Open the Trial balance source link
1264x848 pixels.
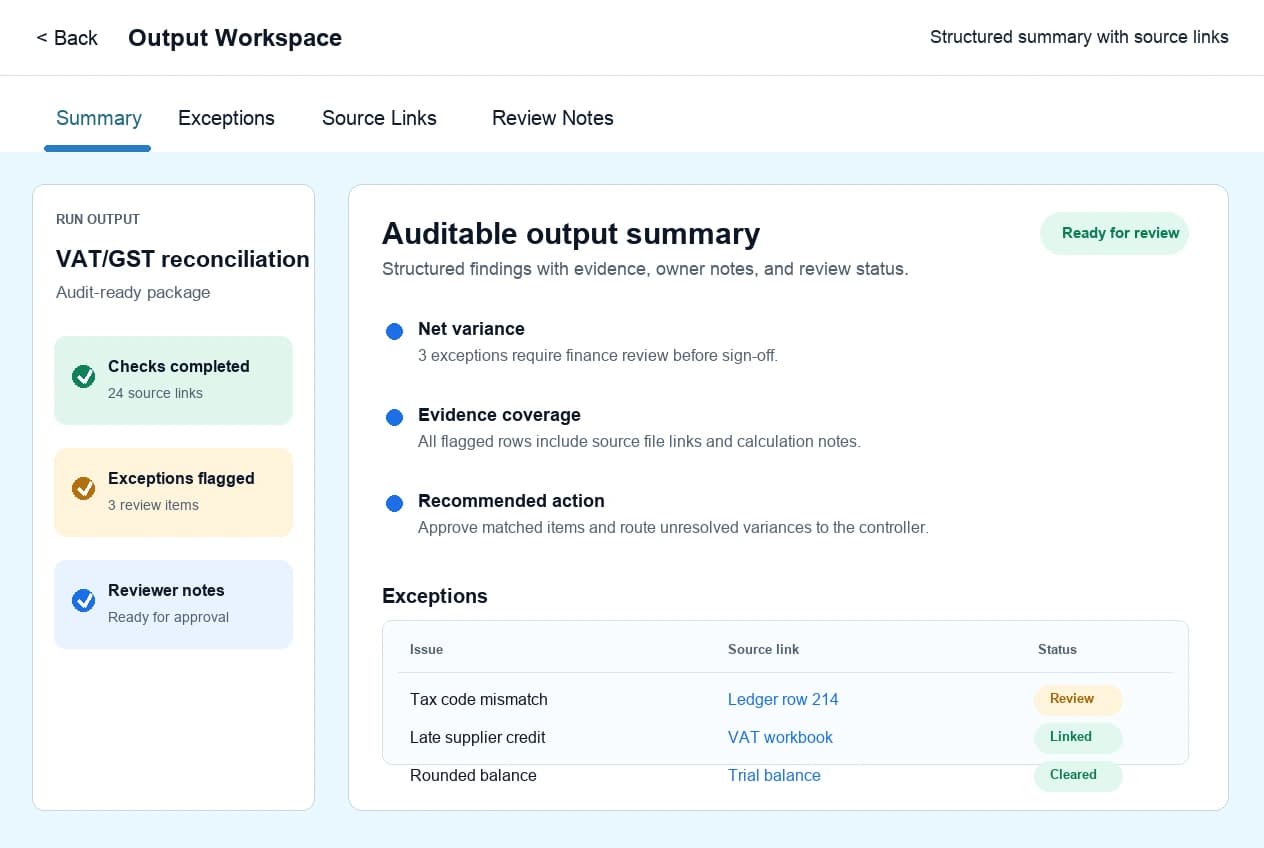pyautogui.click(x=774, y=775)
